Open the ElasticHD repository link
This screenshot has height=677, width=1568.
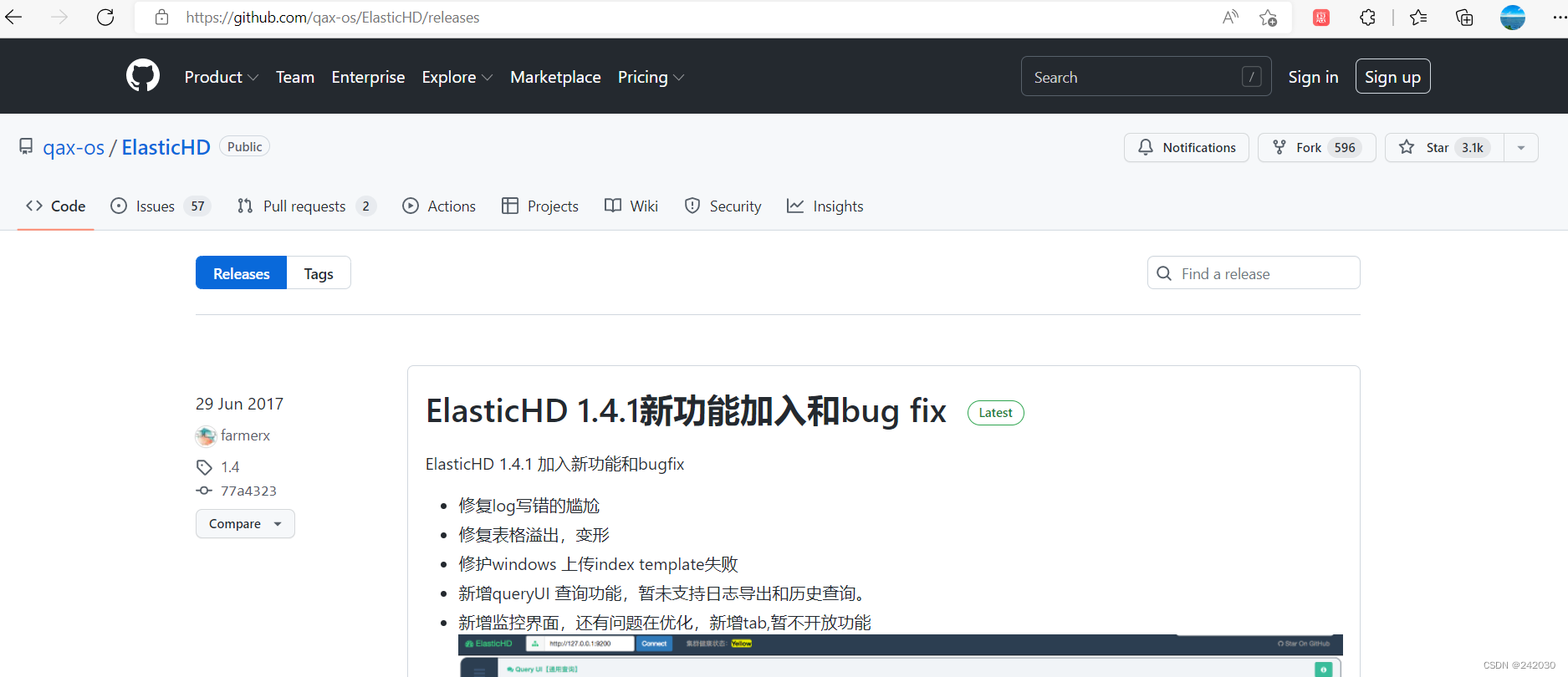(x=166, y=147)
